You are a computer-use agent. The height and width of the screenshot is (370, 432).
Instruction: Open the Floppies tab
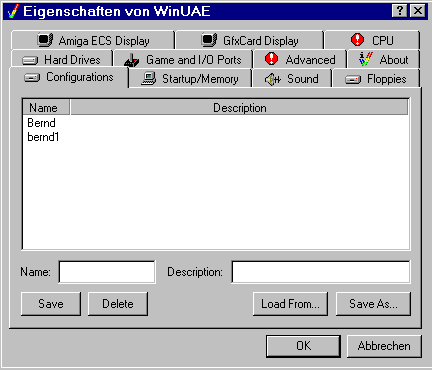click(x=376, y=78)
